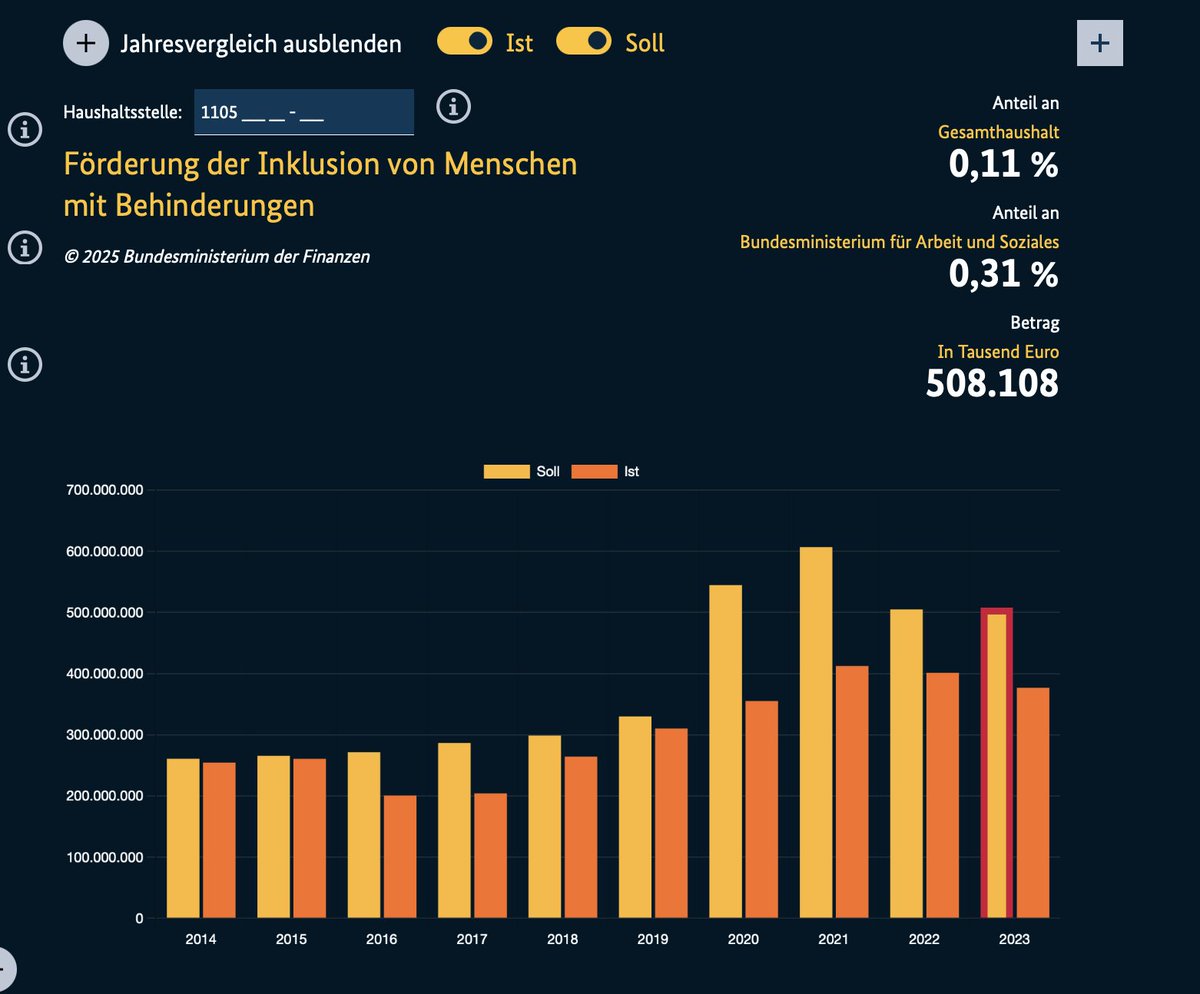The image size is (1200, 994).
Task: Select the 2022 Ist bar
Action: (x=942, y=795)
